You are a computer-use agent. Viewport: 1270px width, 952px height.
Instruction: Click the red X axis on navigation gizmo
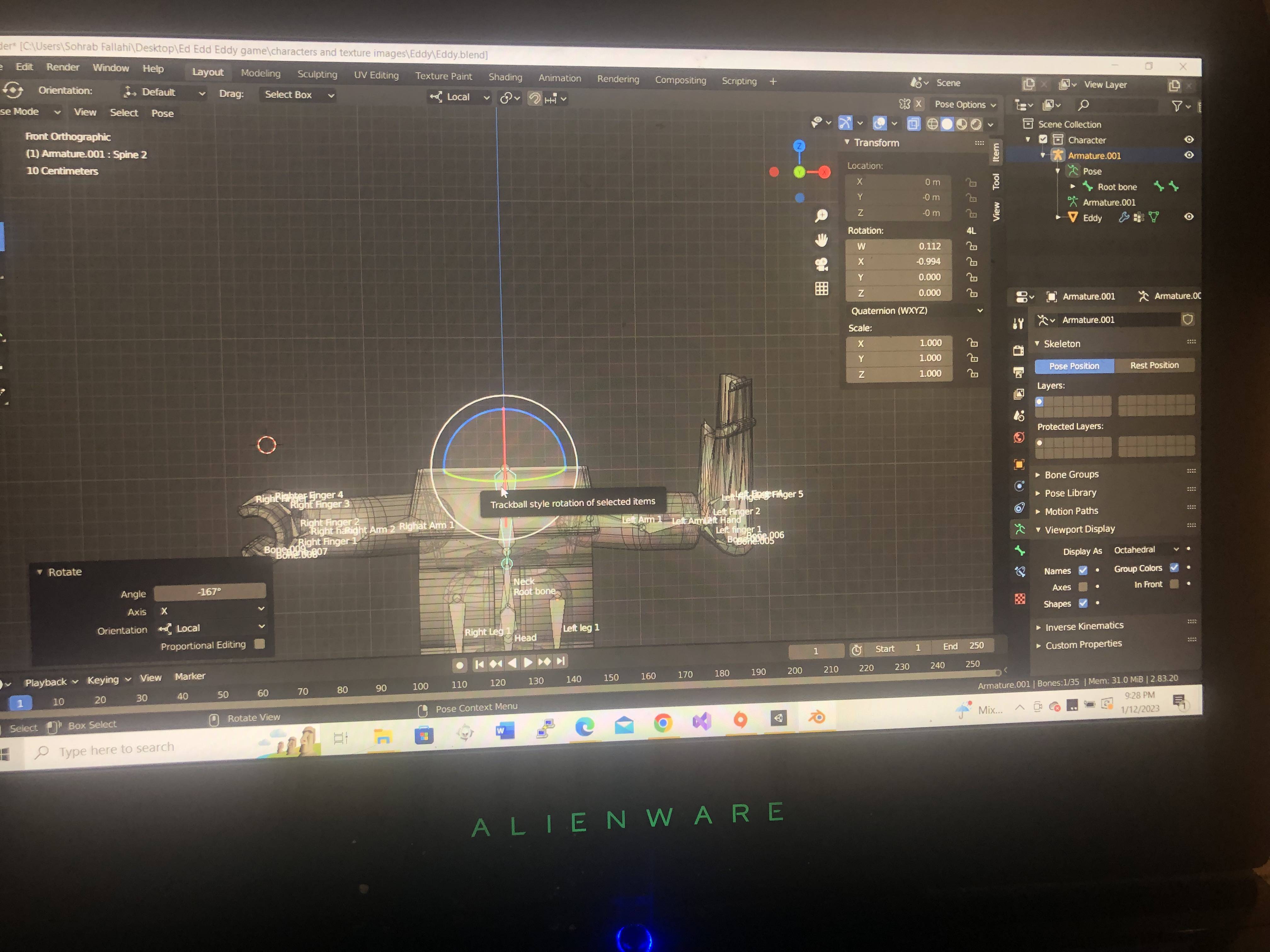coord(825,172)
